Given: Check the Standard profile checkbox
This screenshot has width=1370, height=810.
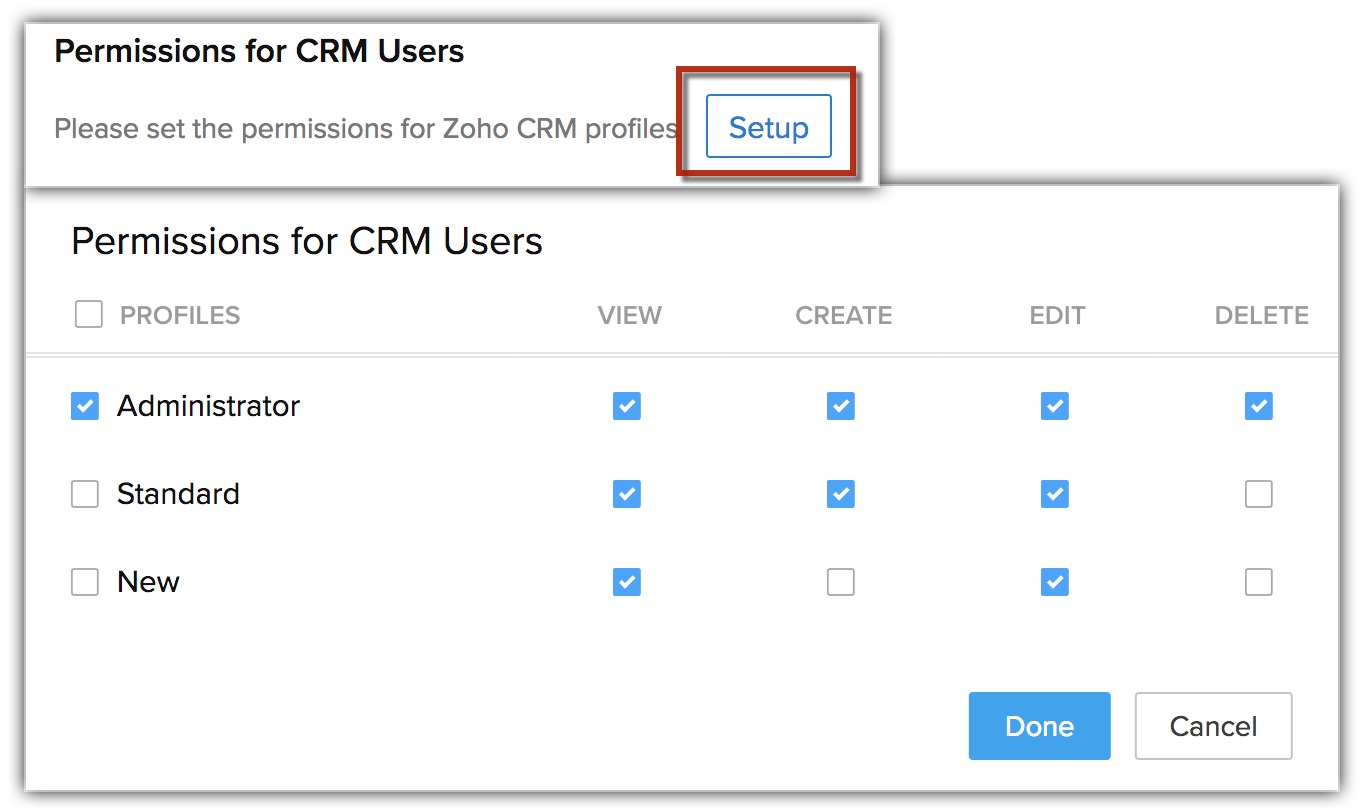Looking at the screenshot, I should pyautogui.click(x=85, y=494).
